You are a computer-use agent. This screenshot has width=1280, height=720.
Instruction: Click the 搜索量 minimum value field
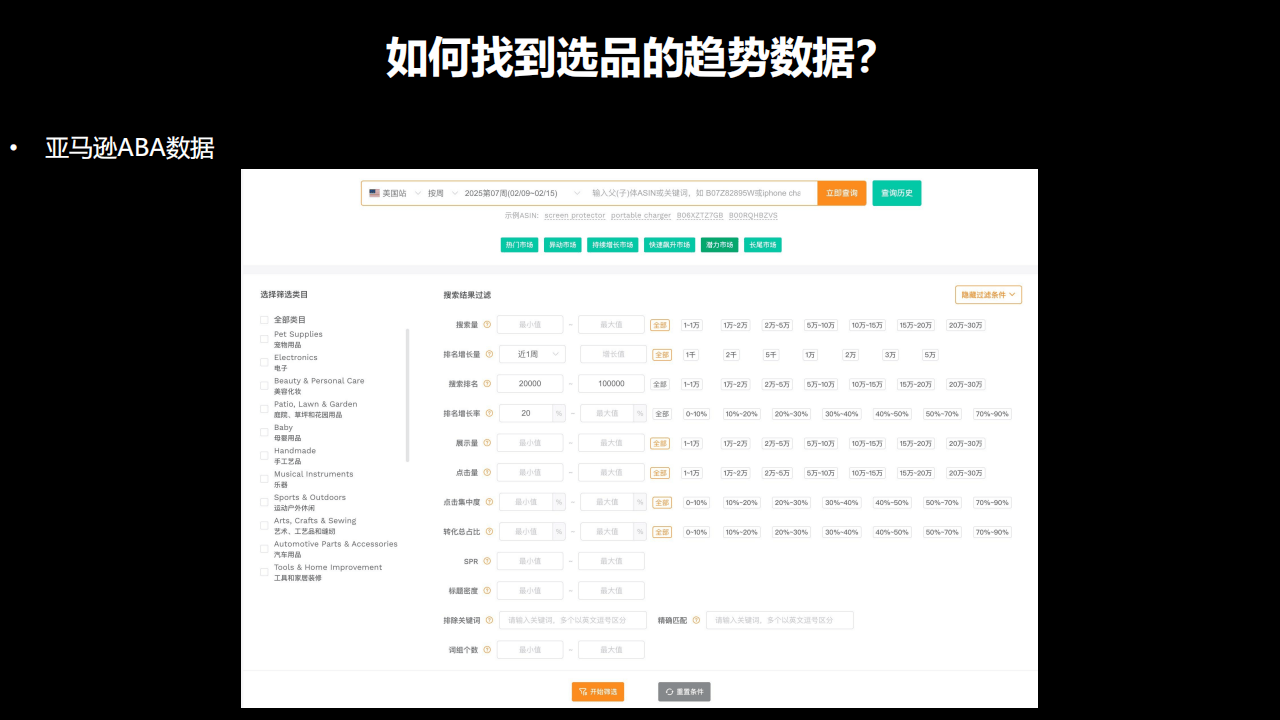[x=530, y=325]
